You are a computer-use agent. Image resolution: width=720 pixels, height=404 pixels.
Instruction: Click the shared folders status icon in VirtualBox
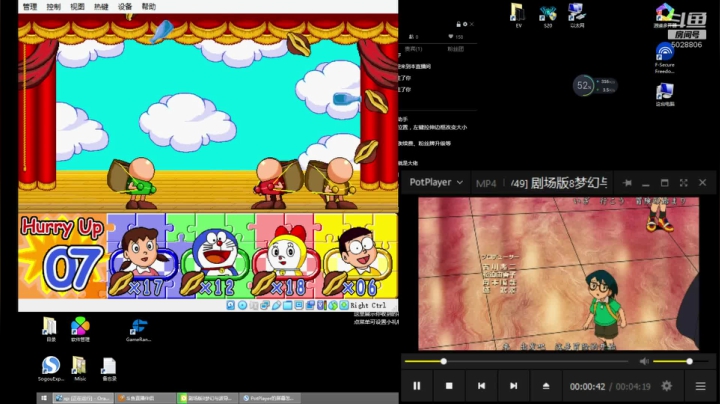[287, 305]
